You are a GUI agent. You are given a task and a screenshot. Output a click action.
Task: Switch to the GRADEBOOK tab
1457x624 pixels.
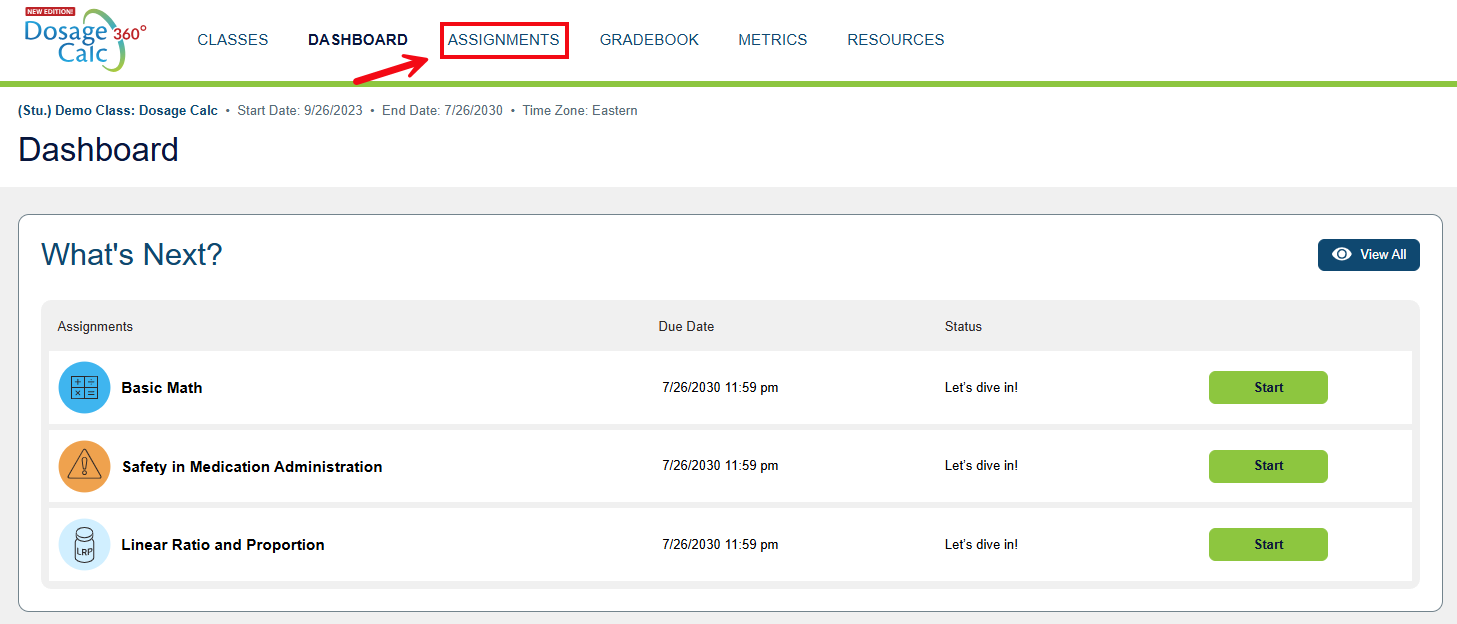(x=649, y=40)
